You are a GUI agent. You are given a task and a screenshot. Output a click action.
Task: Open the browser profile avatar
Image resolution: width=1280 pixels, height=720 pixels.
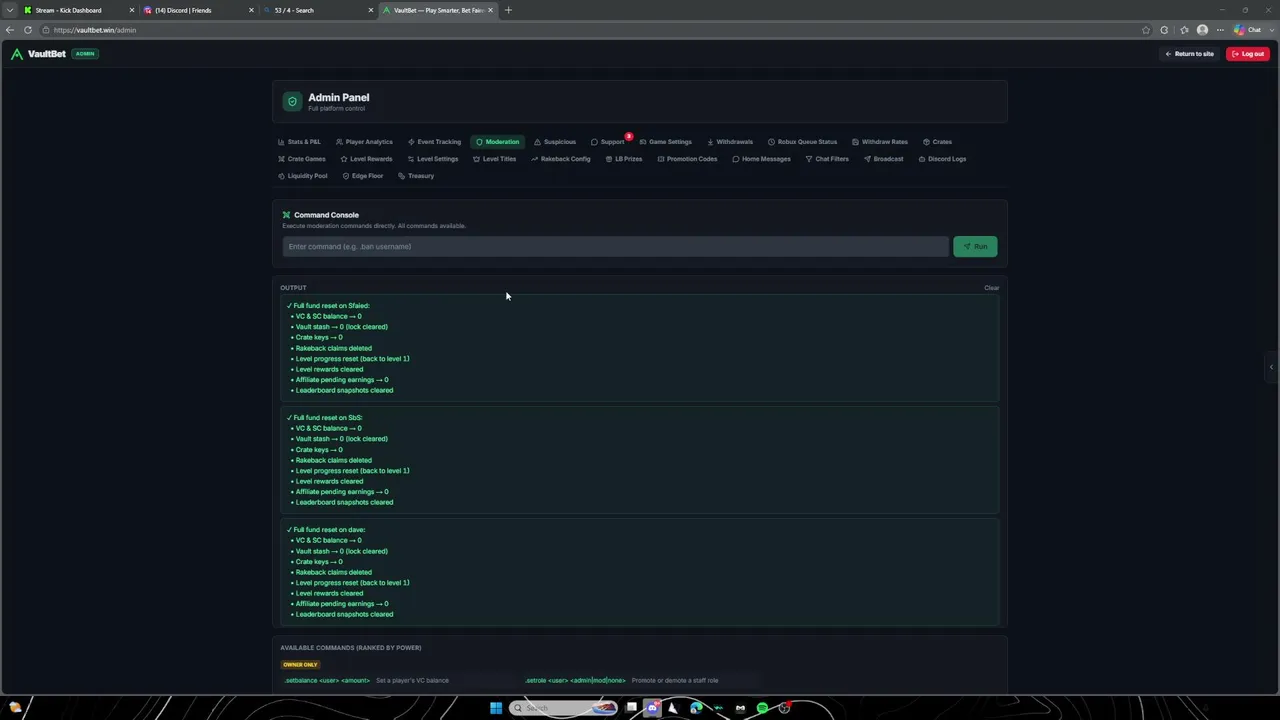[1202, 30]
